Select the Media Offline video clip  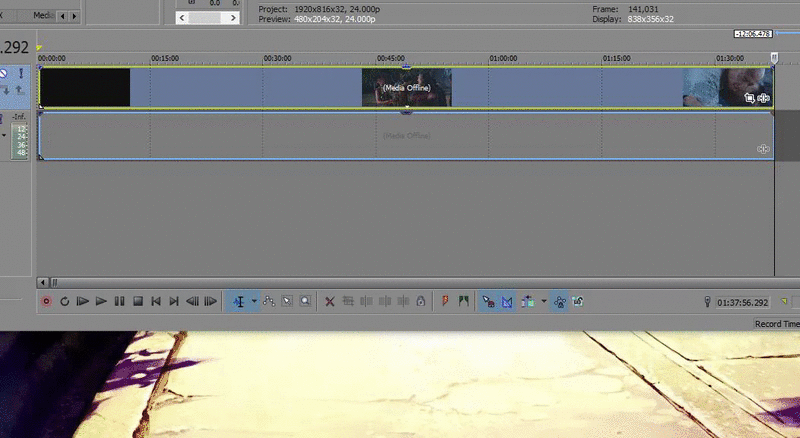[x=405, y=87]
